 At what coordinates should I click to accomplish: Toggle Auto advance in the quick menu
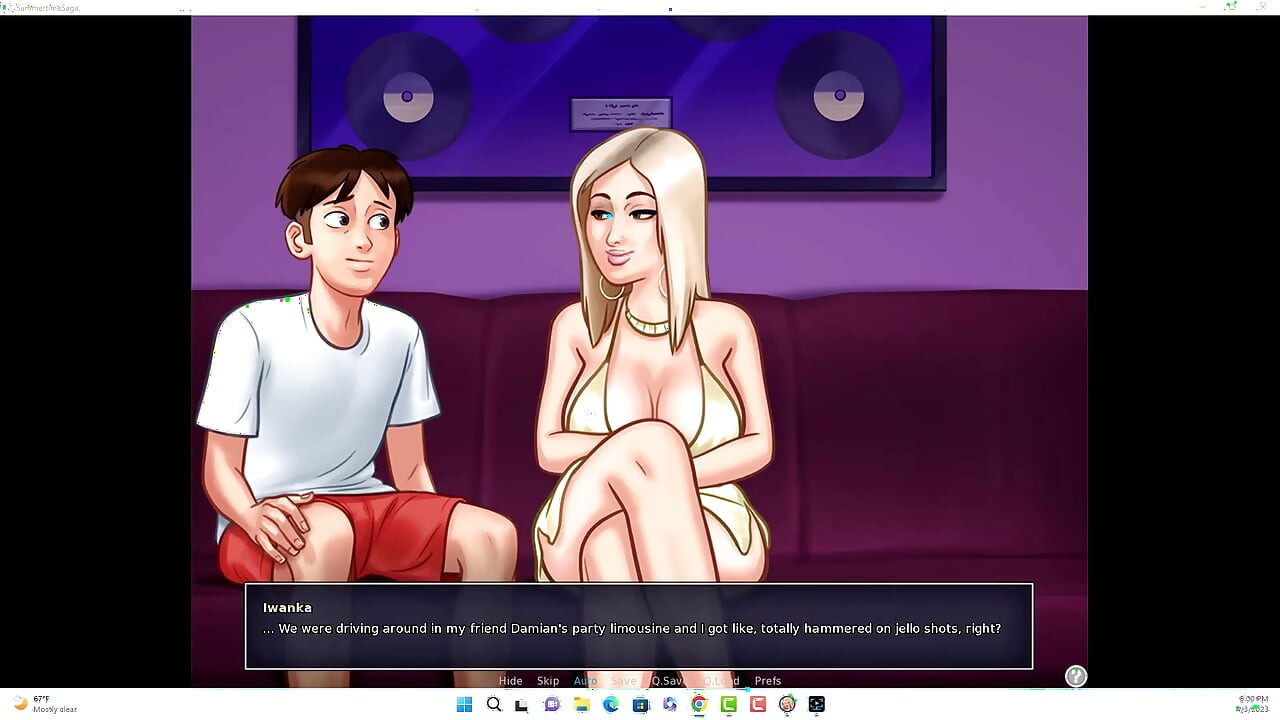click(585, 681)
